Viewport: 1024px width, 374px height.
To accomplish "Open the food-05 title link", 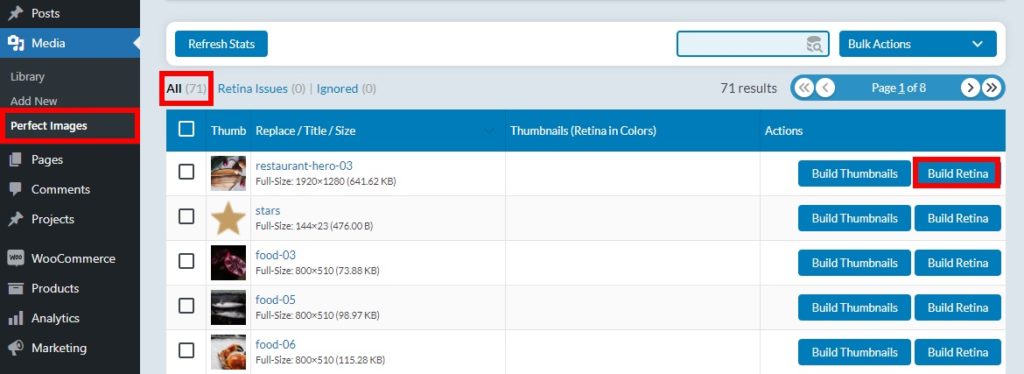I will (x=276, y=300).
